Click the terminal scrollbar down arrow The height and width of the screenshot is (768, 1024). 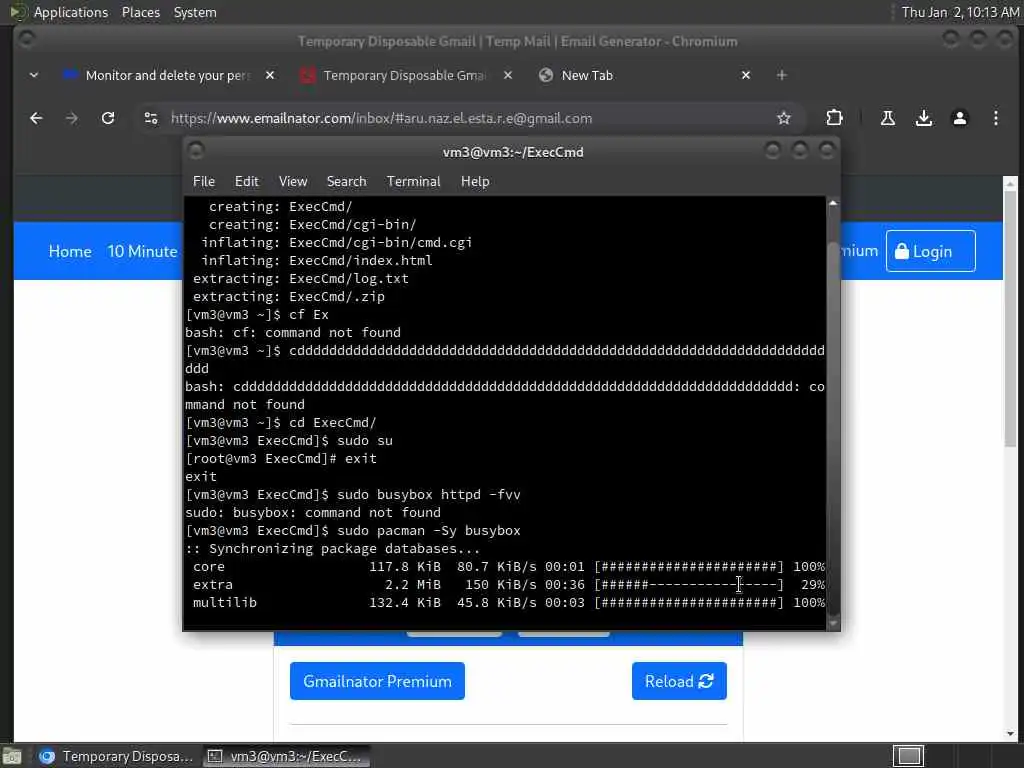click(x=833, y=624)
